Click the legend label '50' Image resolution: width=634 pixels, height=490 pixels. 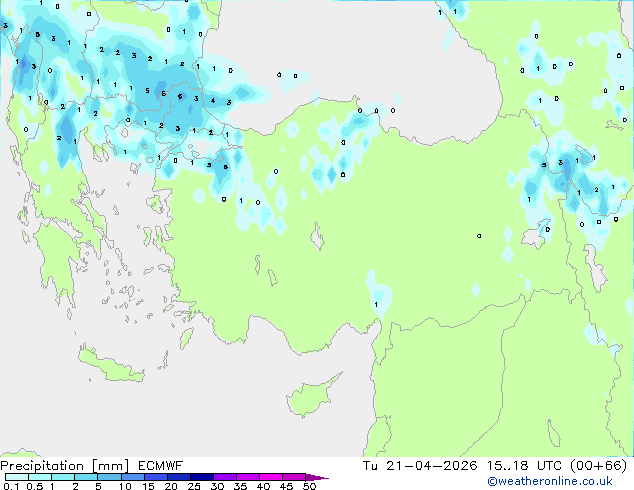click(x=309, y=486)
